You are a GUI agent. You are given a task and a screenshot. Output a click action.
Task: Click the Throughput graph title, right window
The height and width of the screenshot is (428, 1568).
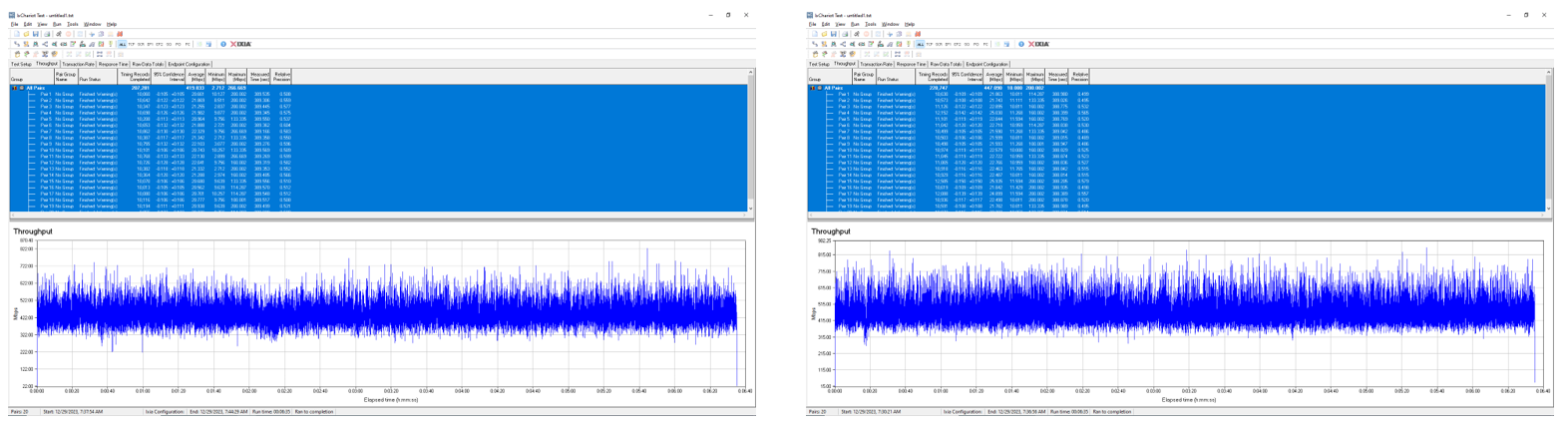830,231
